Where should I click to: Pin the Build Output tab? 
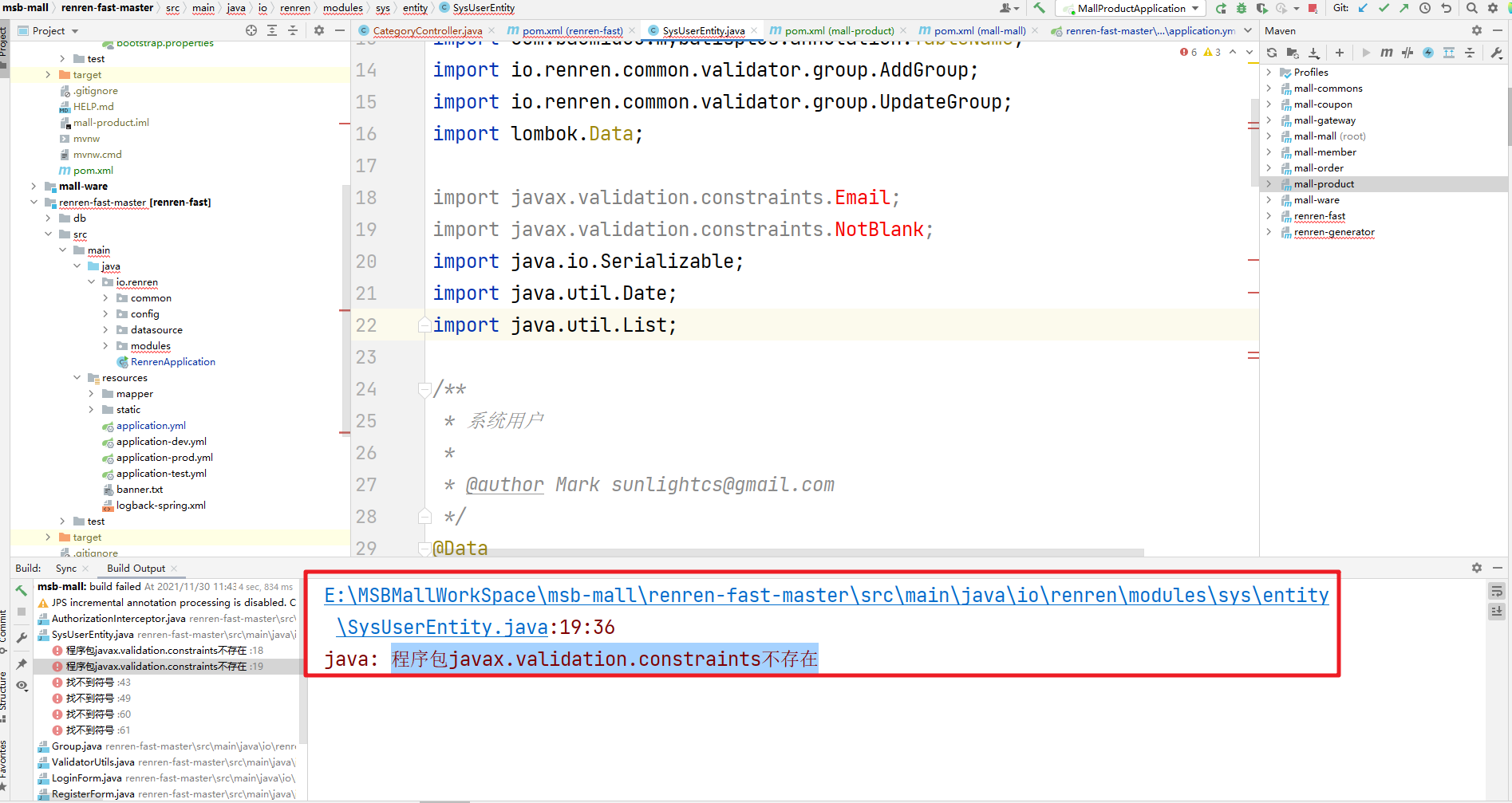(22, 664)
